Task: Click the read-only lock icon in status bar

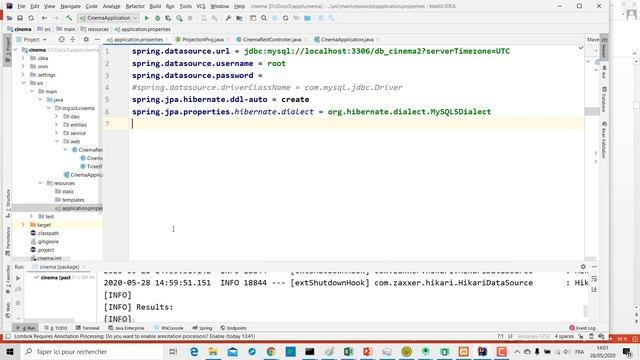Action: [581, 336]
